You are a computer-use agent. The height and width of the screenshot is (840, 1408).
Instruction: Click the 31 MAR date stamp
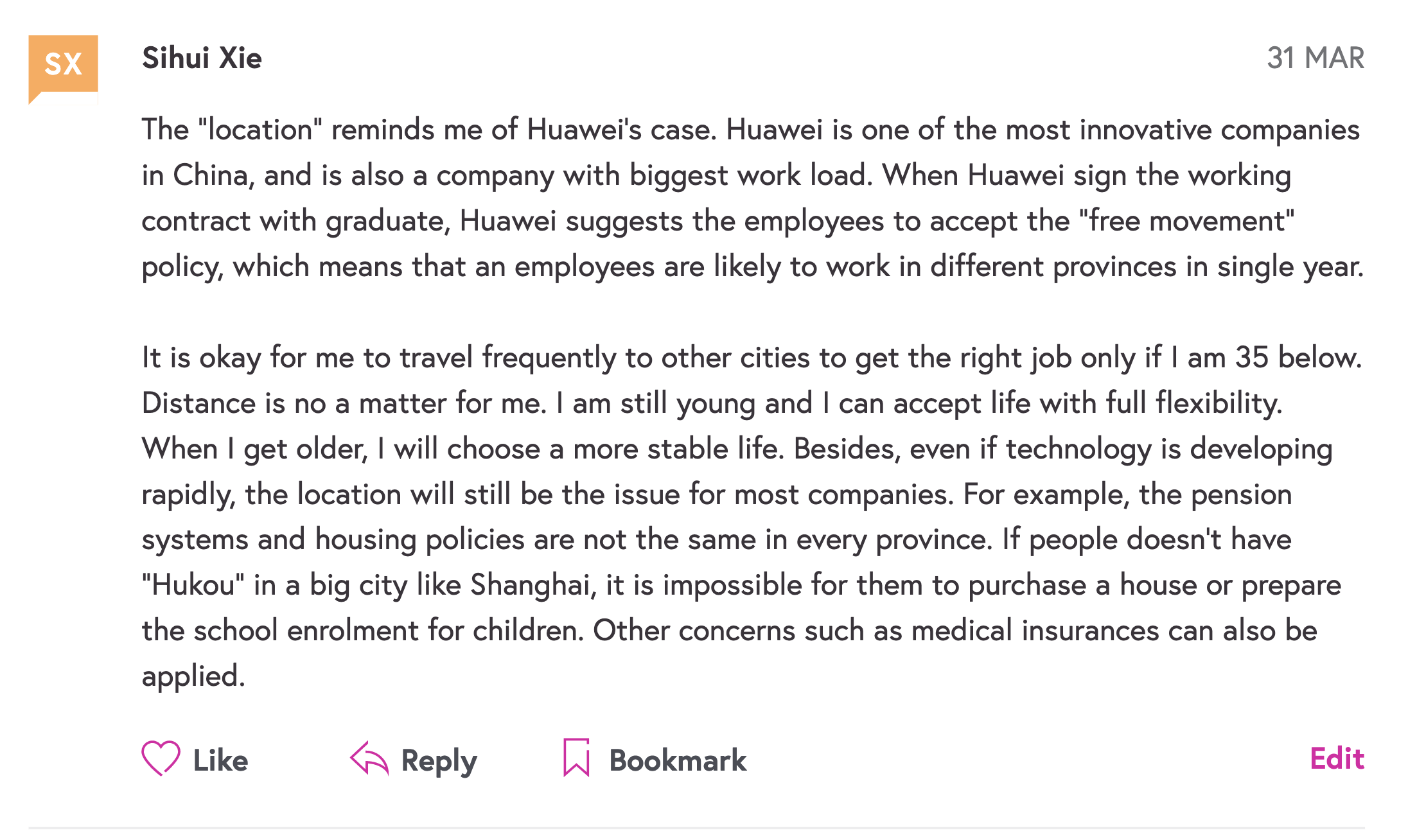[1315, 58]
